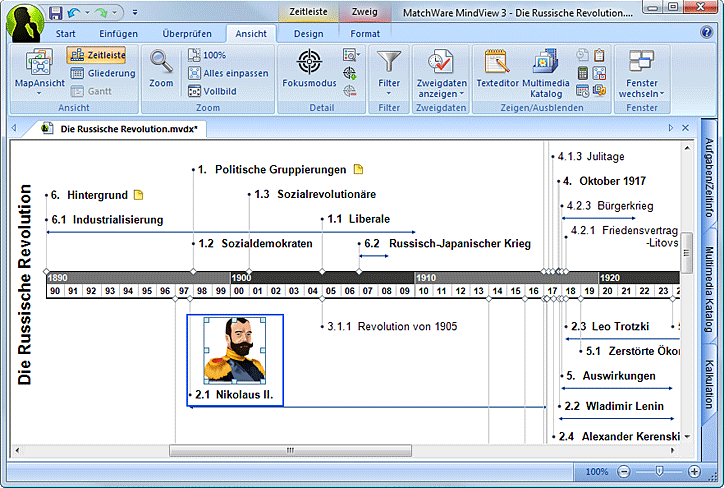Switch to Vollbild mode
This screenshot has width=724, height=488.
(x=212, y=91)
